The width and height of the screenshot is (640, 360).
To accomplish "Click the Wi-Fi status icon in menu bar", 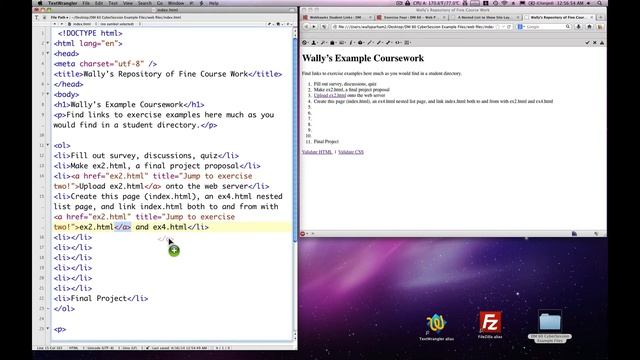I will 504,3.
